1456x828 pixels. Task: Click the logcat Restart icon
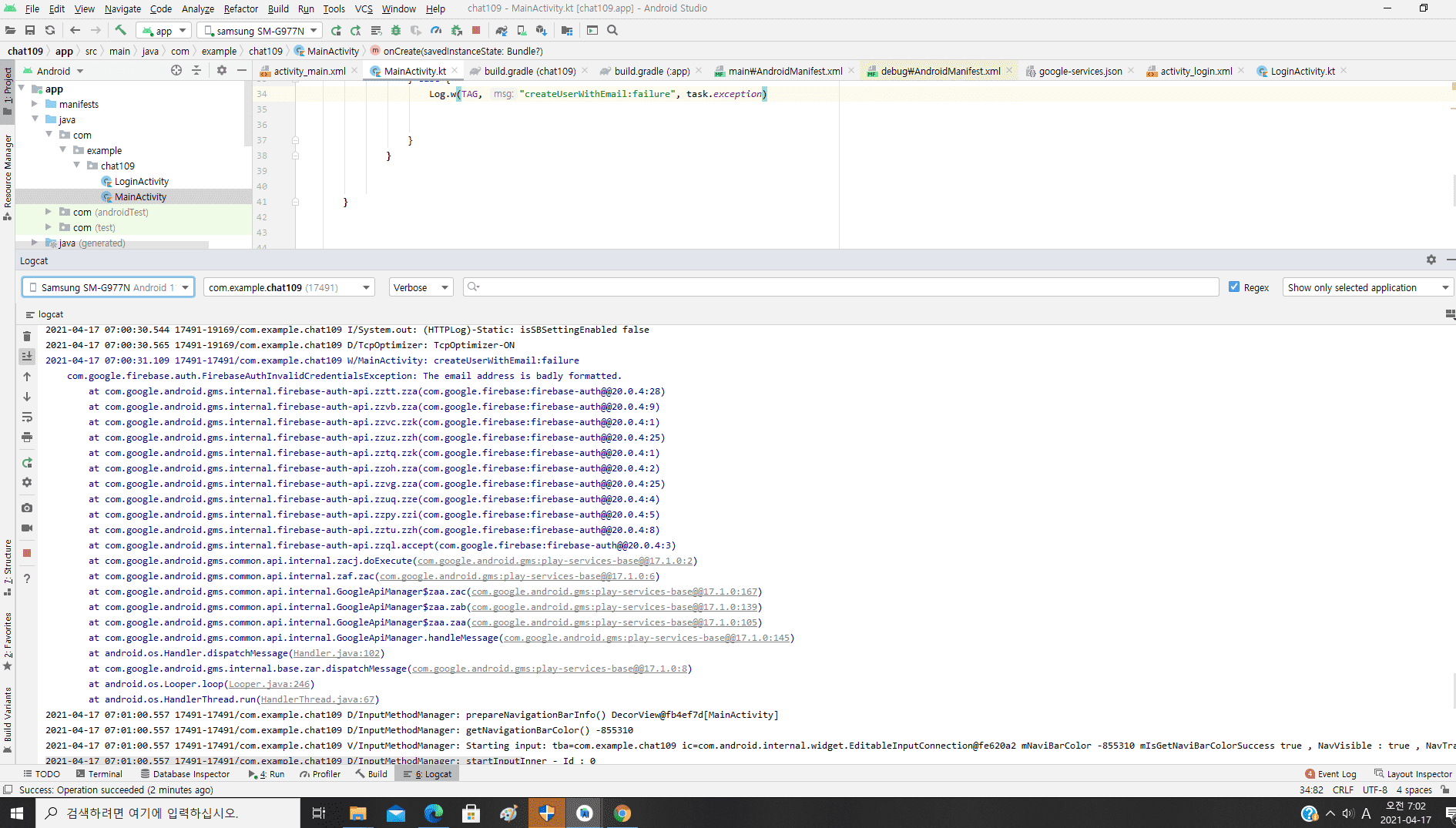[x=27, y=462]
